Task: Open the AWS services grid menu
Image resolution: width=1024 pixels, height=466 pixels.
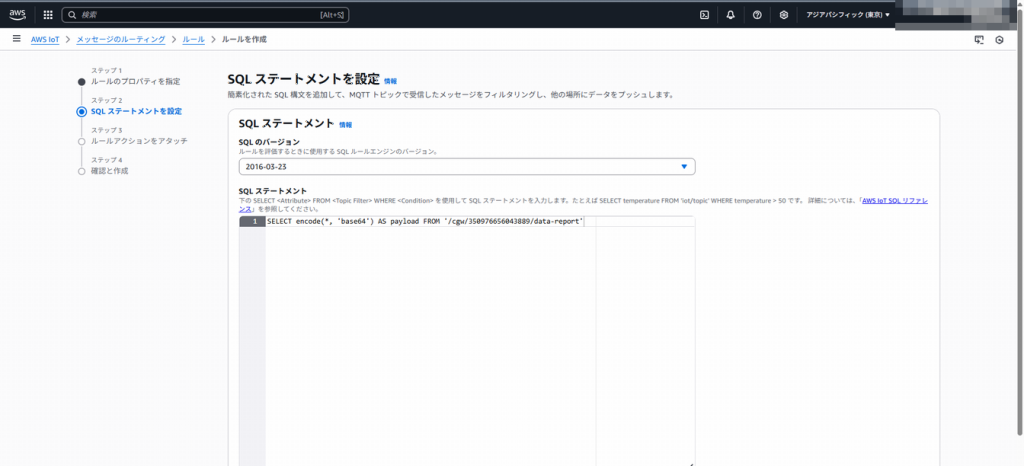Action: 47,15
